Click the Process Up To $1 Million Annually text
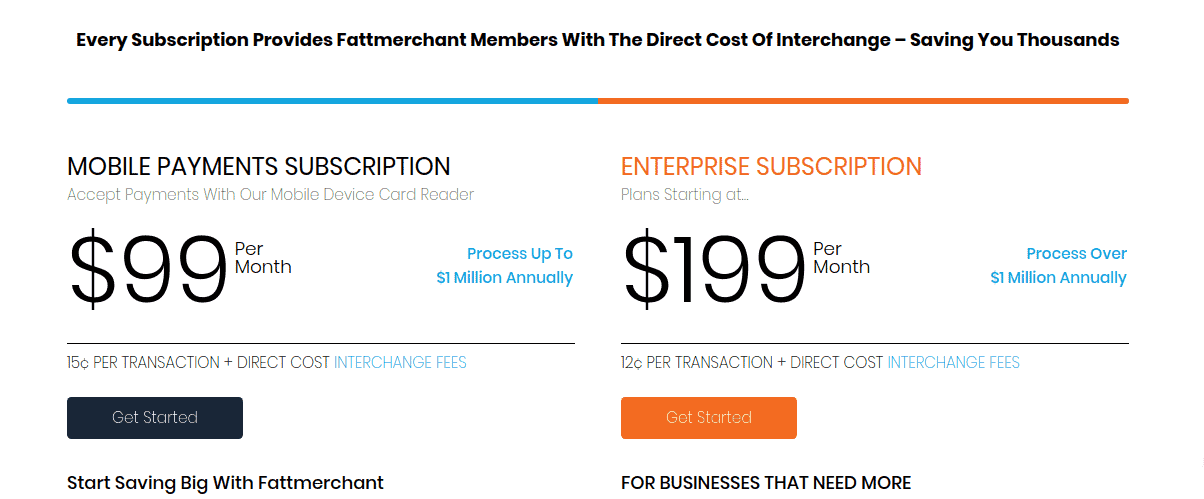Viewport: 1204px width, 499px height. click(x=505, y=266)
